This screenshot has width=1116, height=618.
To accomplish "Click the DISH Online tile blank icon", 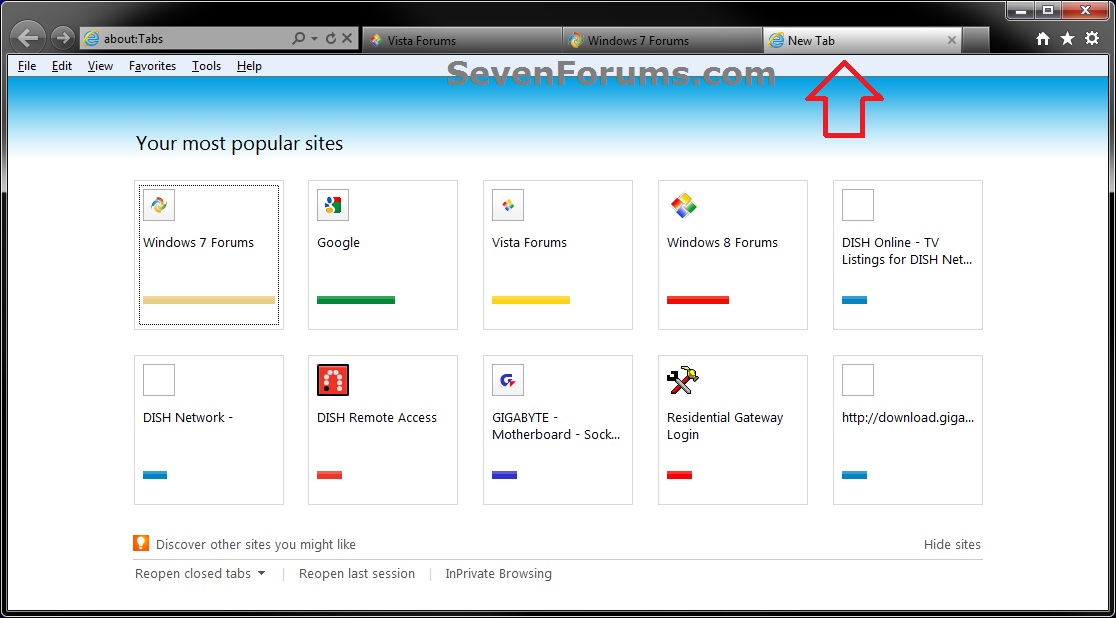I will pyautogui.click(x=858, y=205).
